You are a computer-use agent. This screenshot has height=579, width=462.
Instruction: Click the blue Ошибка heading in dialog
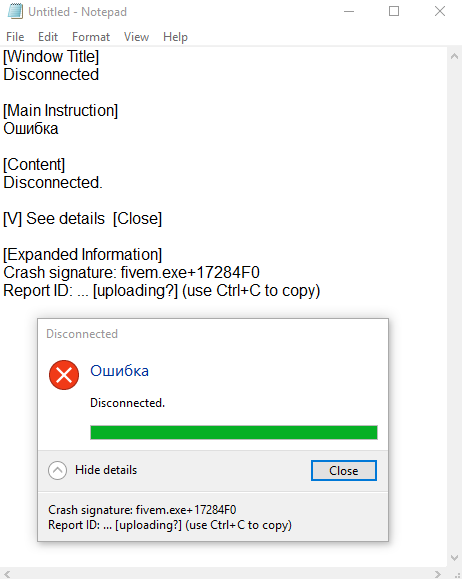119,371
